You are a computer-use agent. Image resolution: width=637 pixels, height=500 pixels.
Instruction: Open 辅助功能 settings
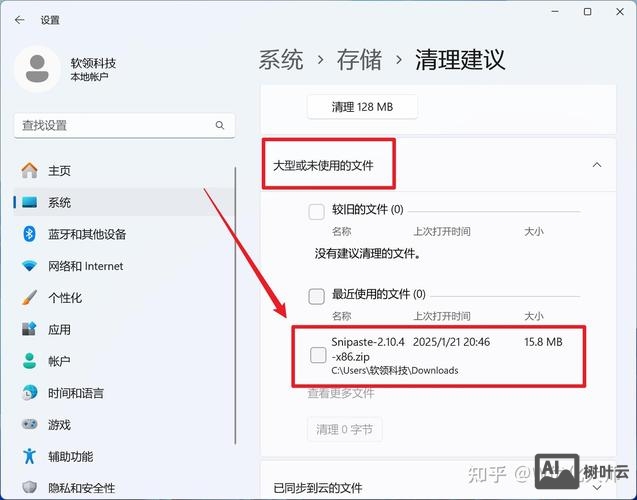click(124, 456)
